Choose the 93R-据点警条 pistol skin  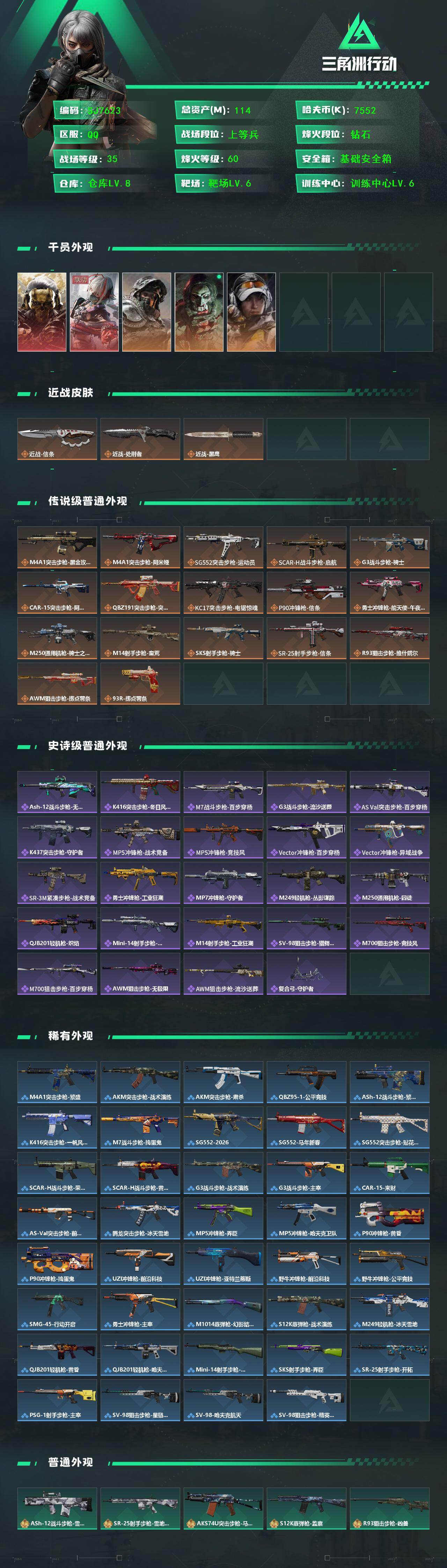[140, 684]
